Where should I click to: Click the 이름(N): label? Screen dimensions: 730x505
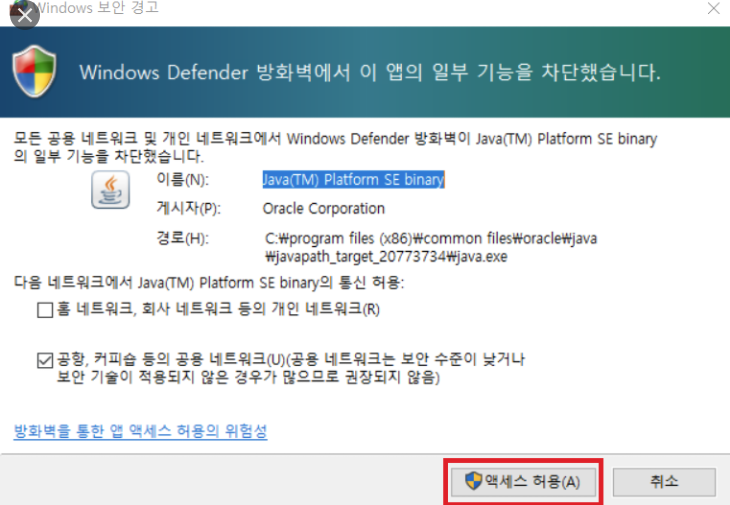tap(182, 180)
